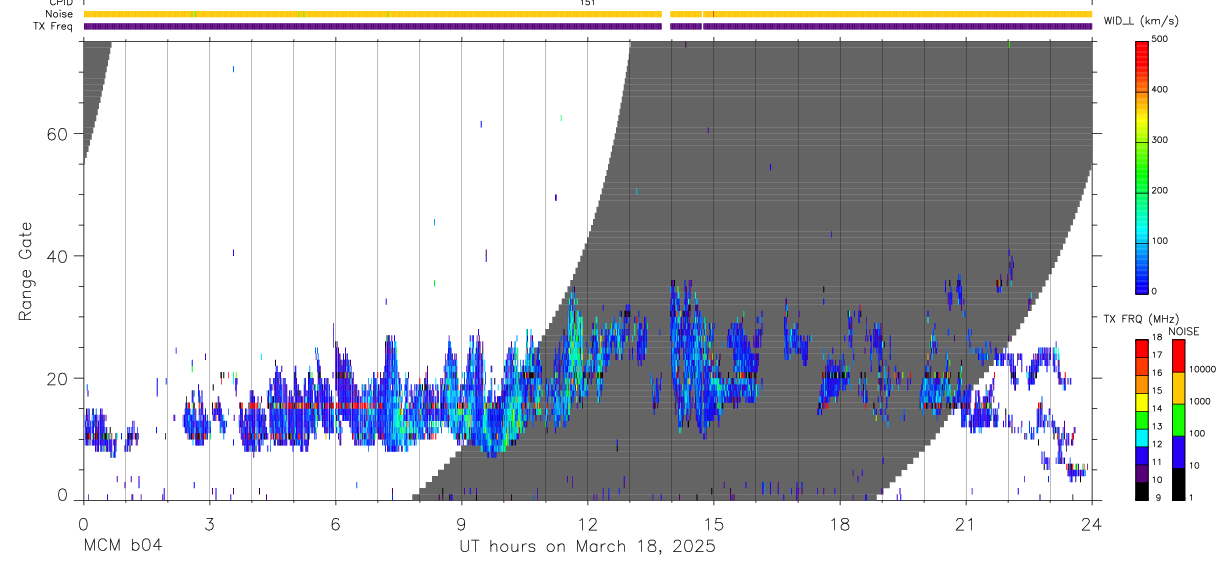Click the '9' tick on the UT hours axis
Viewport: 1228px width, 567px height.
click(461, 523)
